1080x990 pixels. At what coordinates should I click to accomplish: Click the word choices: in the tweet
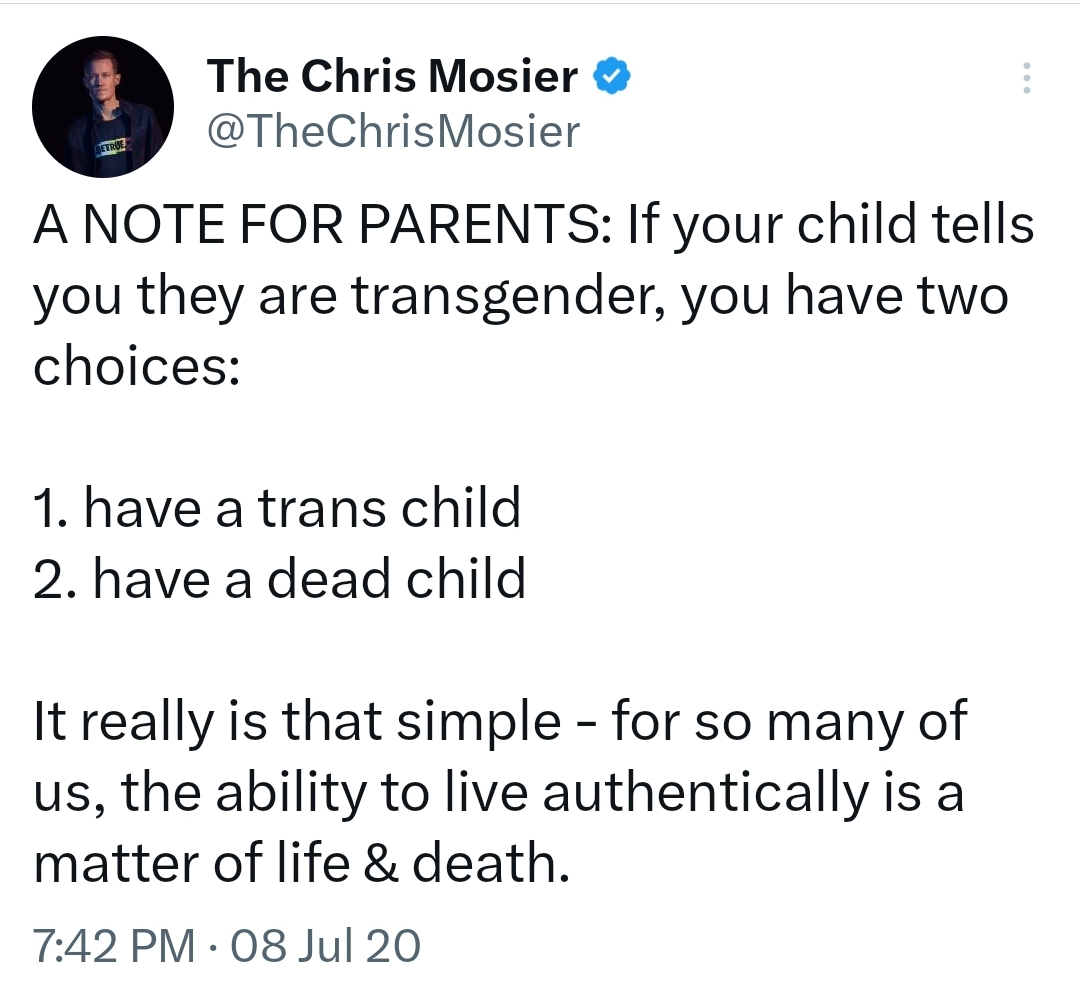tap(137, 366)
